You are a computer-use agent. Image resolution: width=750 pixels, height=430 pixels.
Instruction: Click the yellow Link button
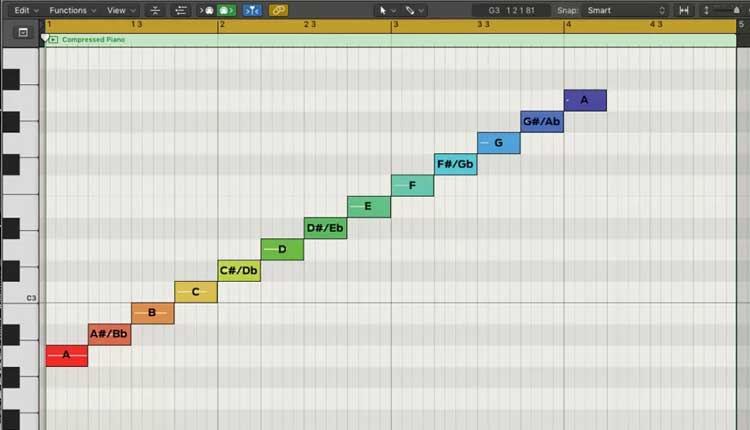(x=278, y=10)
